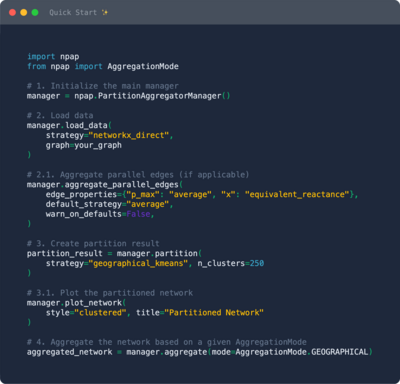400x384 pixels.
Task: Click the "# 2. Load data" comment
Action: click(60, 116)
